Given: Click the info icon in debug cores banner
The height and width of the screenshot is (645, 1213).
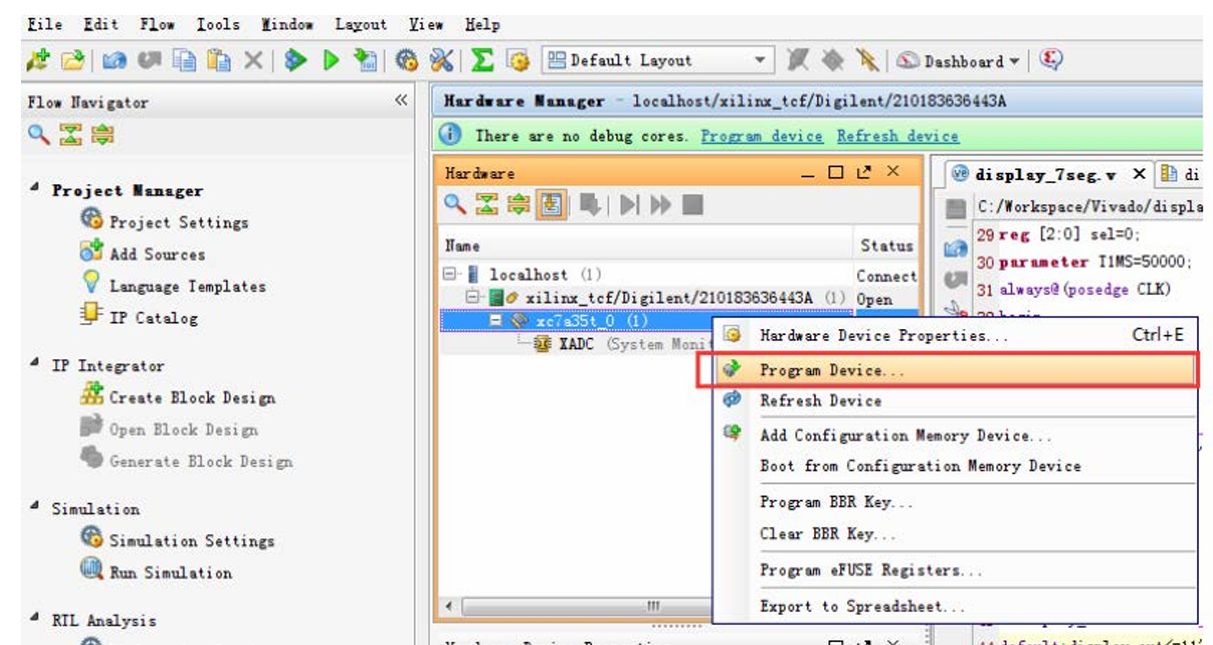Looking at the screenshot, I should click(x=451, y=135).
